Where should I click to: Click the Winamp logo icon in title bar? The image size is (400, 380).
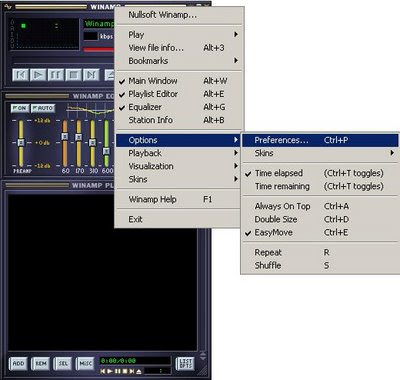[7, 6]
